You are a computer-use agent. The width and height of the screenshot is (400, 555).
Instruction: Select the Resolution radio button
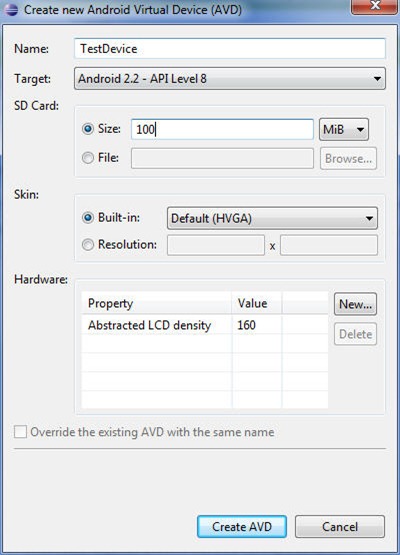coord(88,245)
